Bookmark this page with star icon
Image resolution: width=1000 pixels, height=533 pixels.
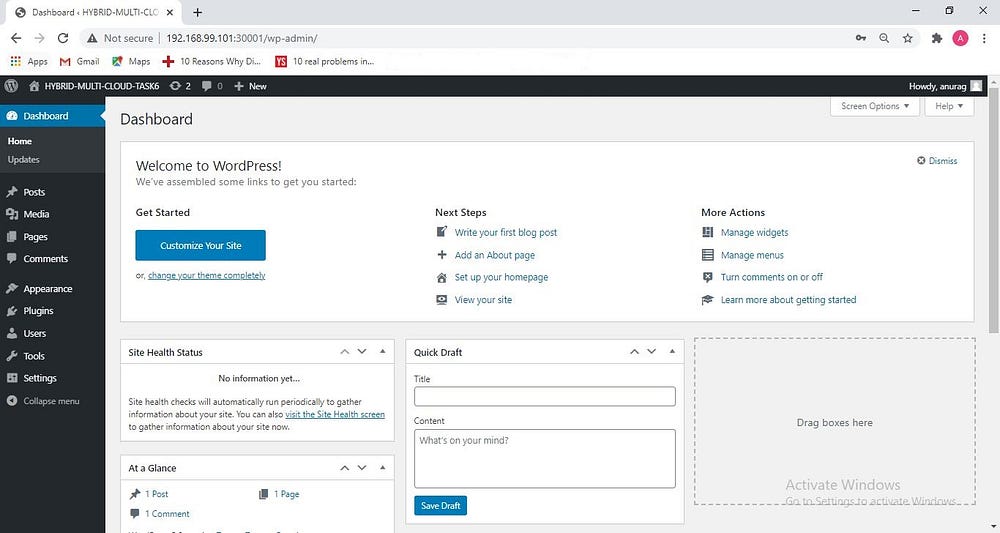click(x=908, y=38)
